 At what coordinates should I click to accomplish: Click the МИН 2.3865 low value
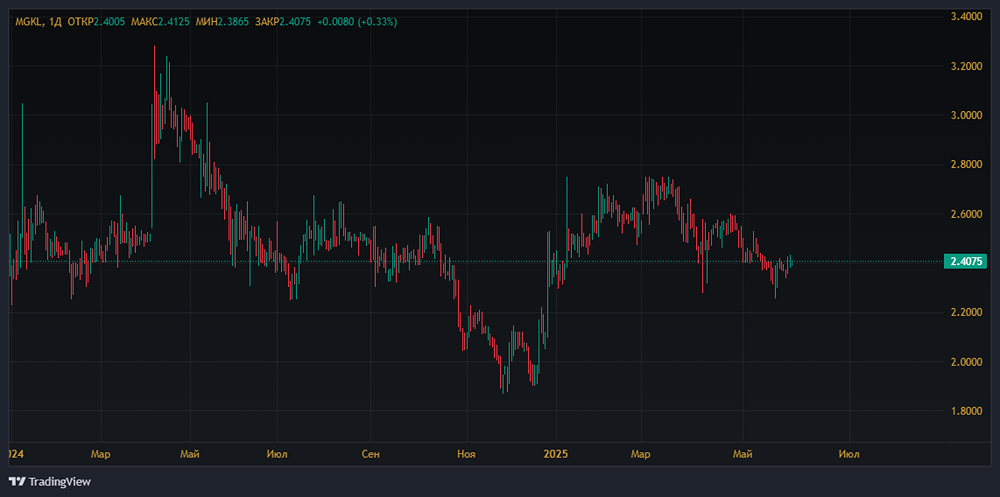(x=223, y=22)
